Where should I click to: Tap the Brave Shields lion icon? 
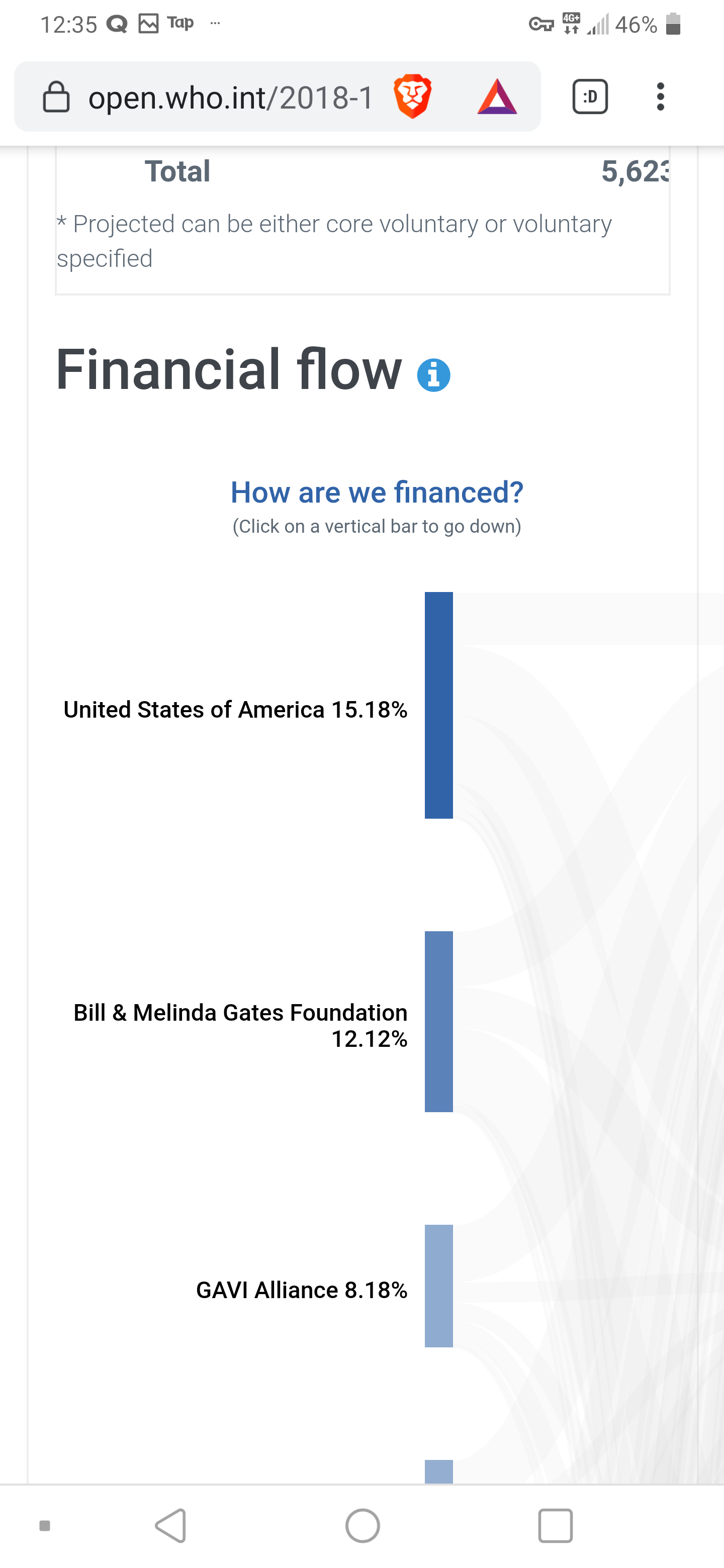[x=412, y=96]
